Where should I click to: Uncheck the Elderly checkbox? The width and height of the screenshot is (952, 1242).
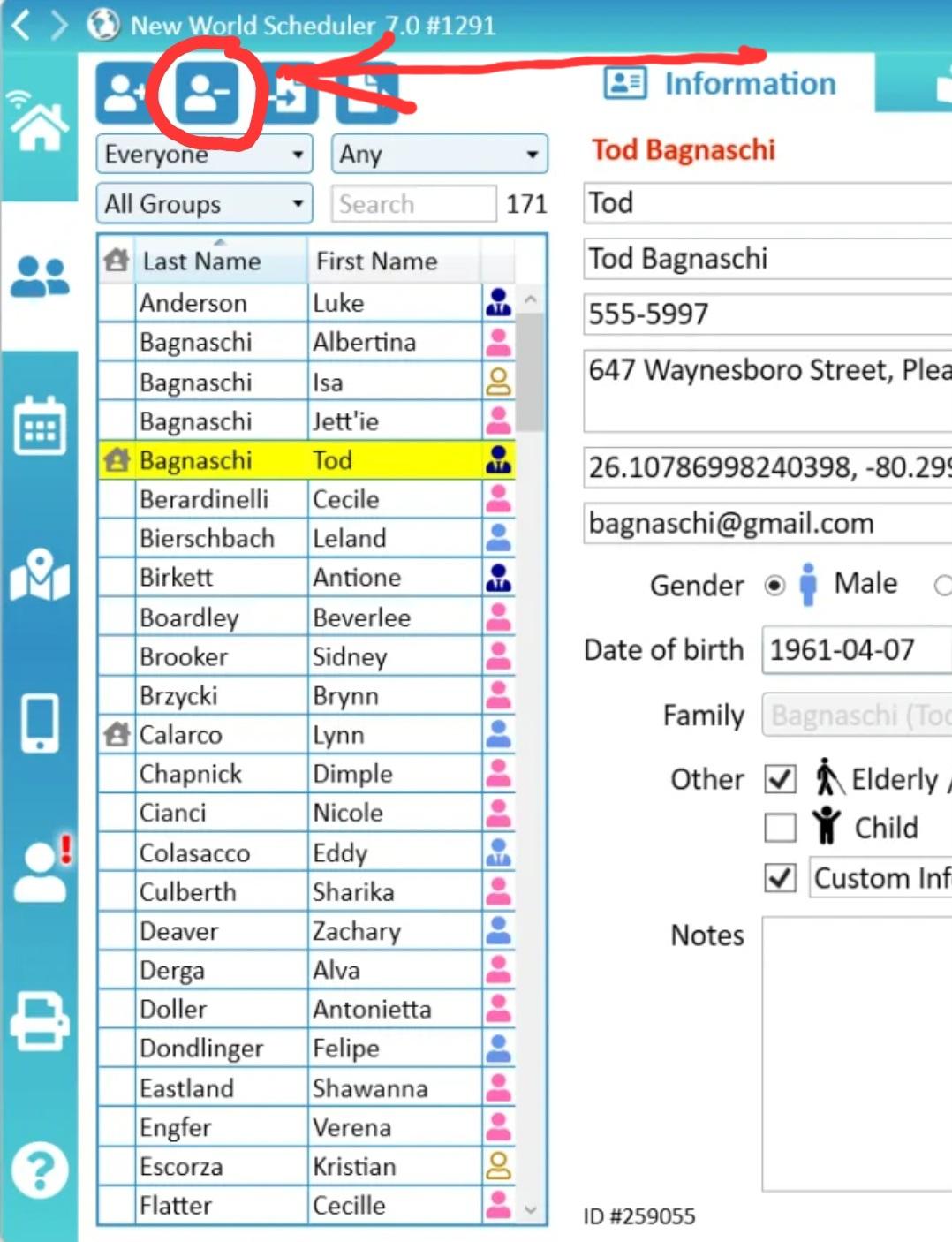point(780,779)
